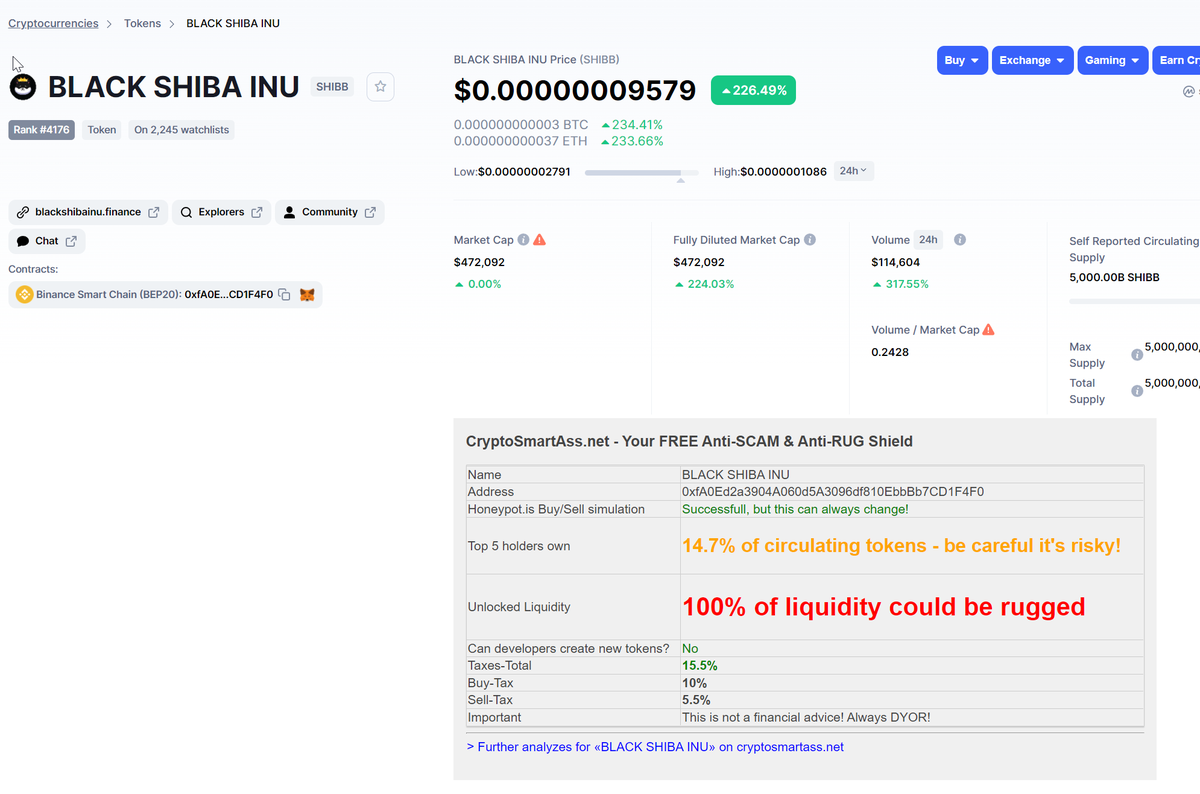
Task: Click the CryptoSmartAss.net shield heading
Action: pos(689,441)
